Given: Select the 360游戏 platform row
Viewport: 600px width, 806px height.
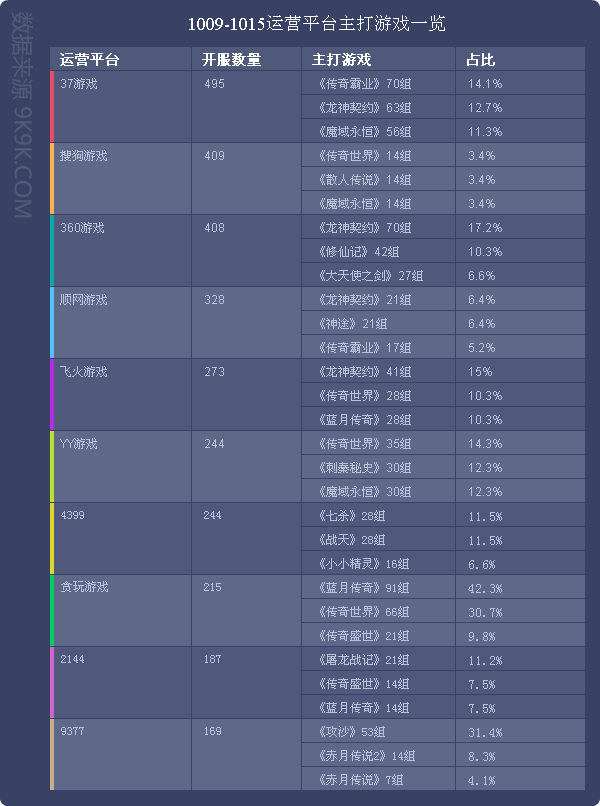Looking at the screenshot, I should coord(82,228).
